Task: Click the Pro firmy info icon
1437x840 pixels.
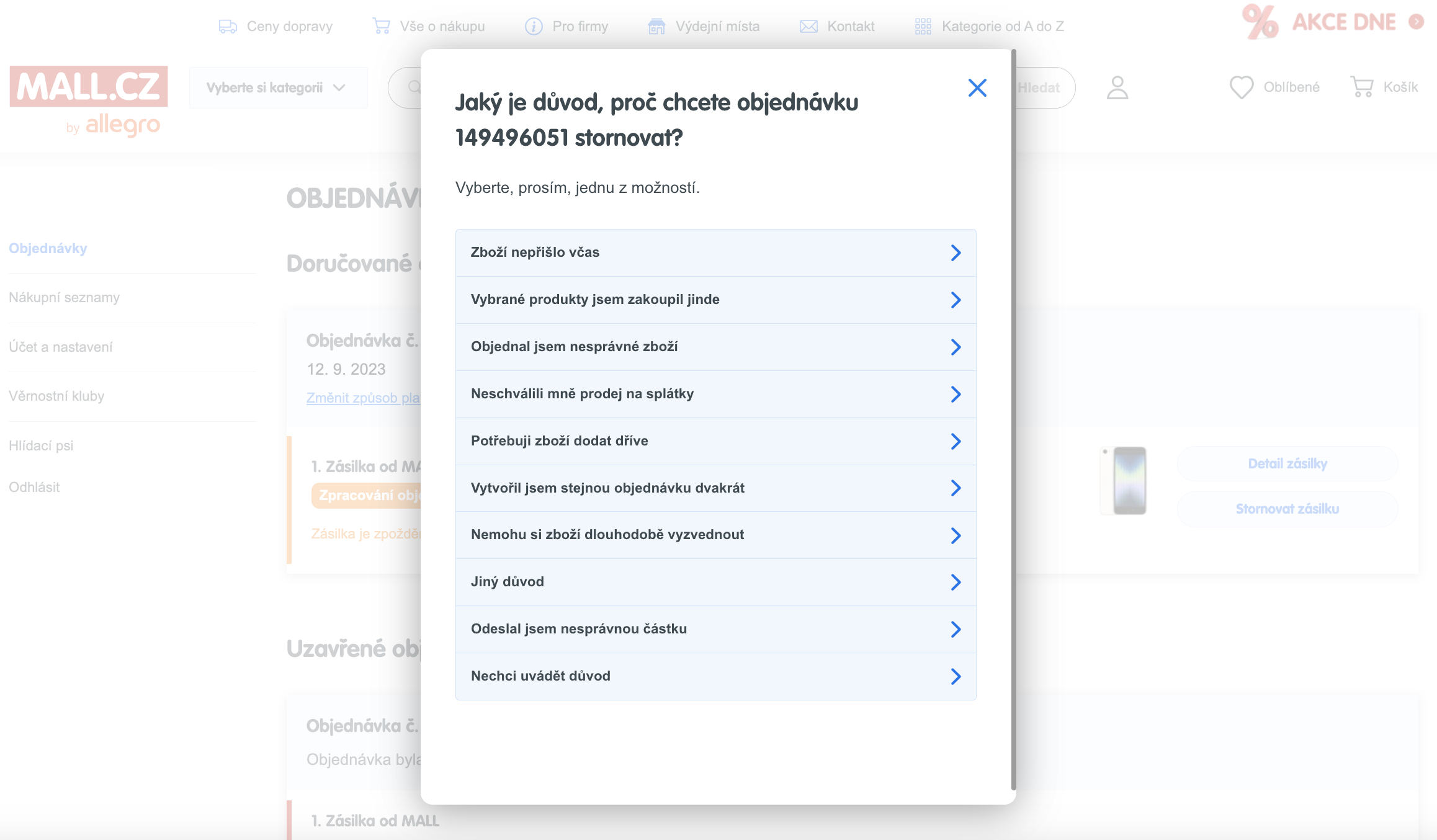Action: (x=534, y=27)
